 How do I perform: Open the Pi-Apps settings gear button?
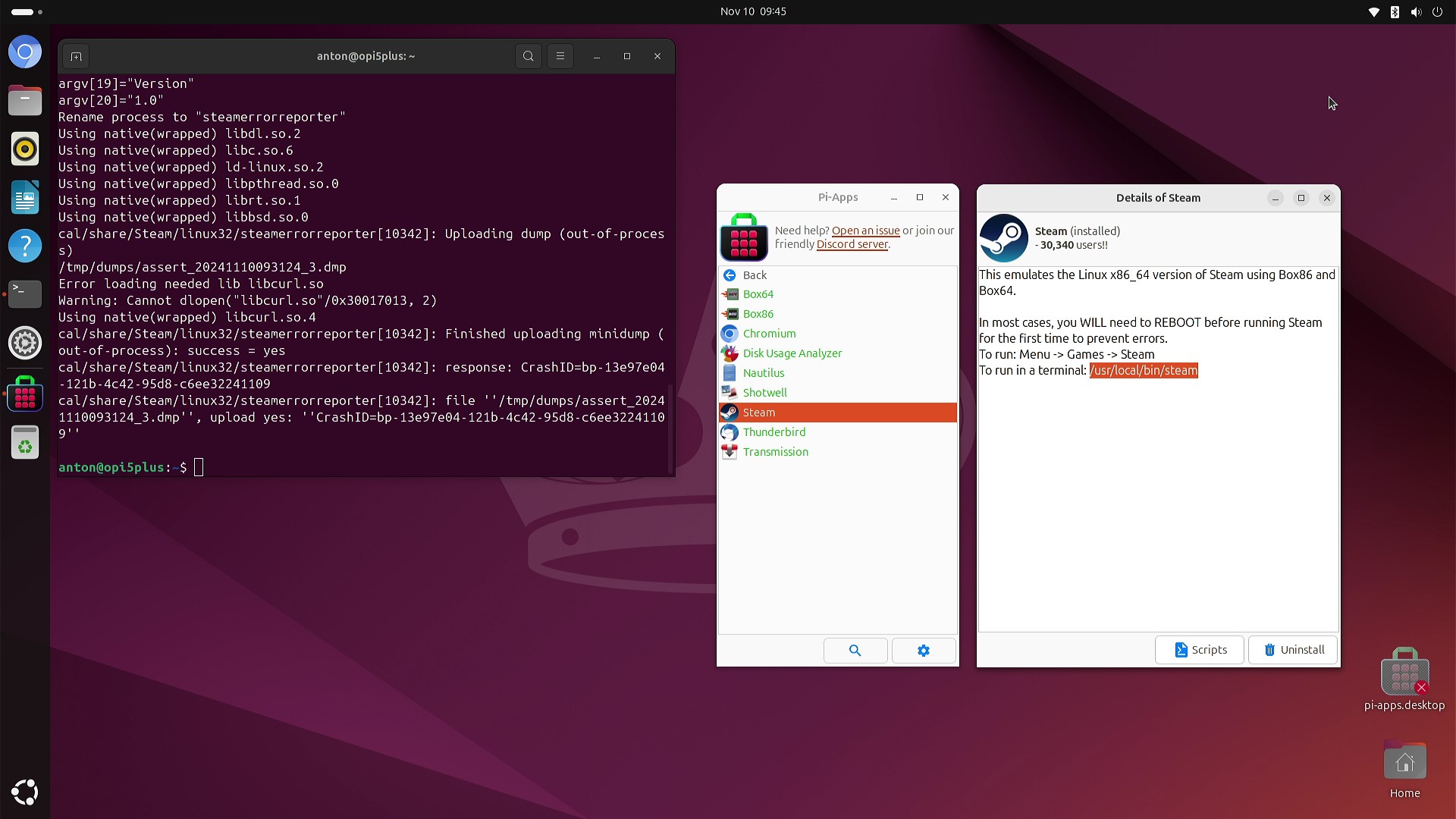pos(923,651)
